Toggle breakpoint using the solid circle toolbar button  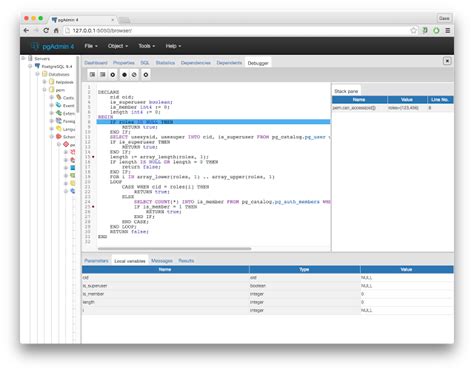(x=124, y=75)
